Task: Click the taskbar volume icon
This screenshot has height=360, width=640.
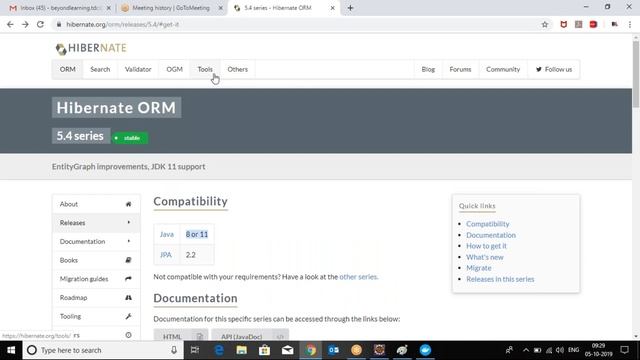Action: pyautogui.click(x=560, y=350)
